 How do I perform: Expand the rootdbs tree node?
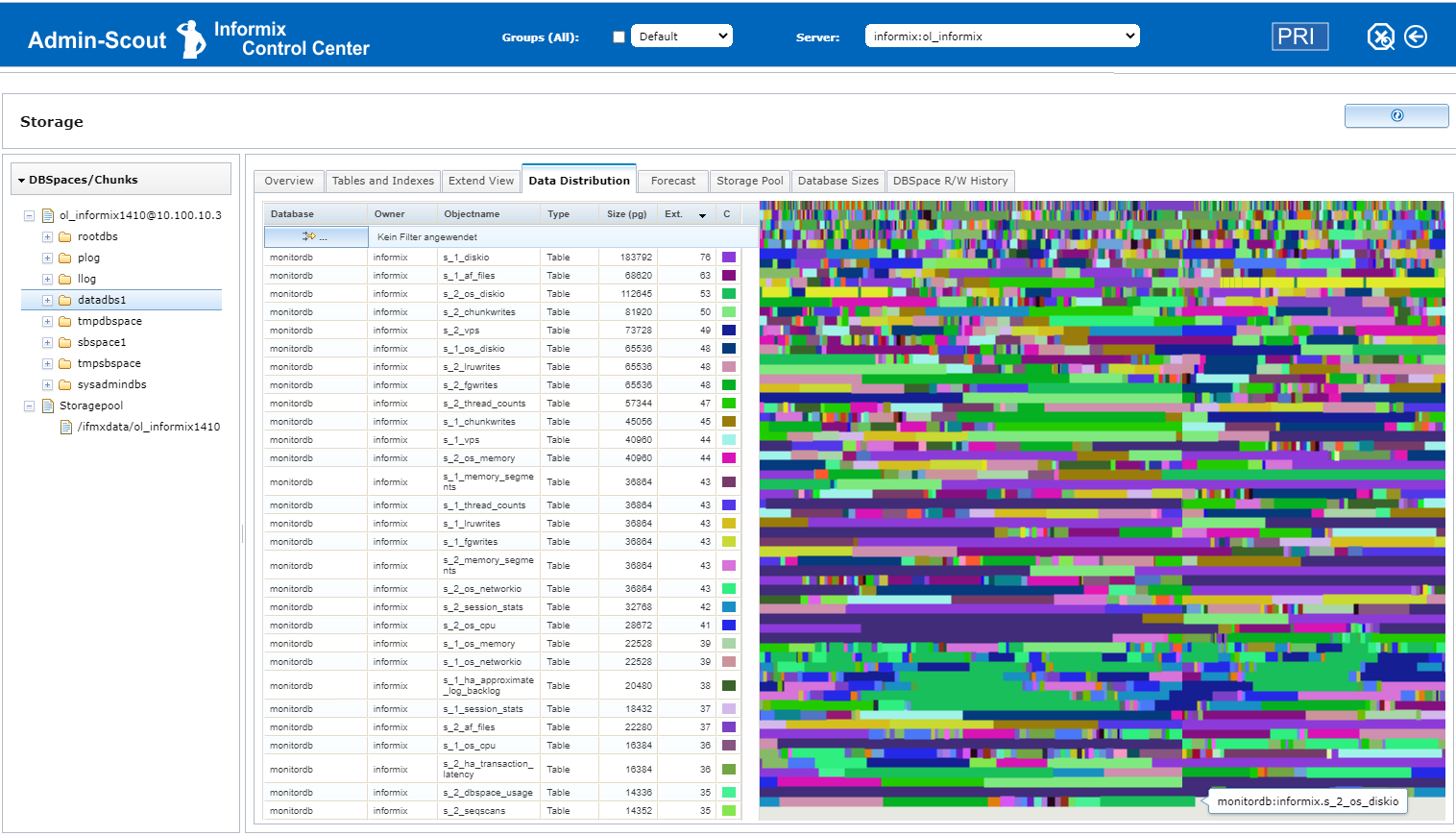coord(47,236)
